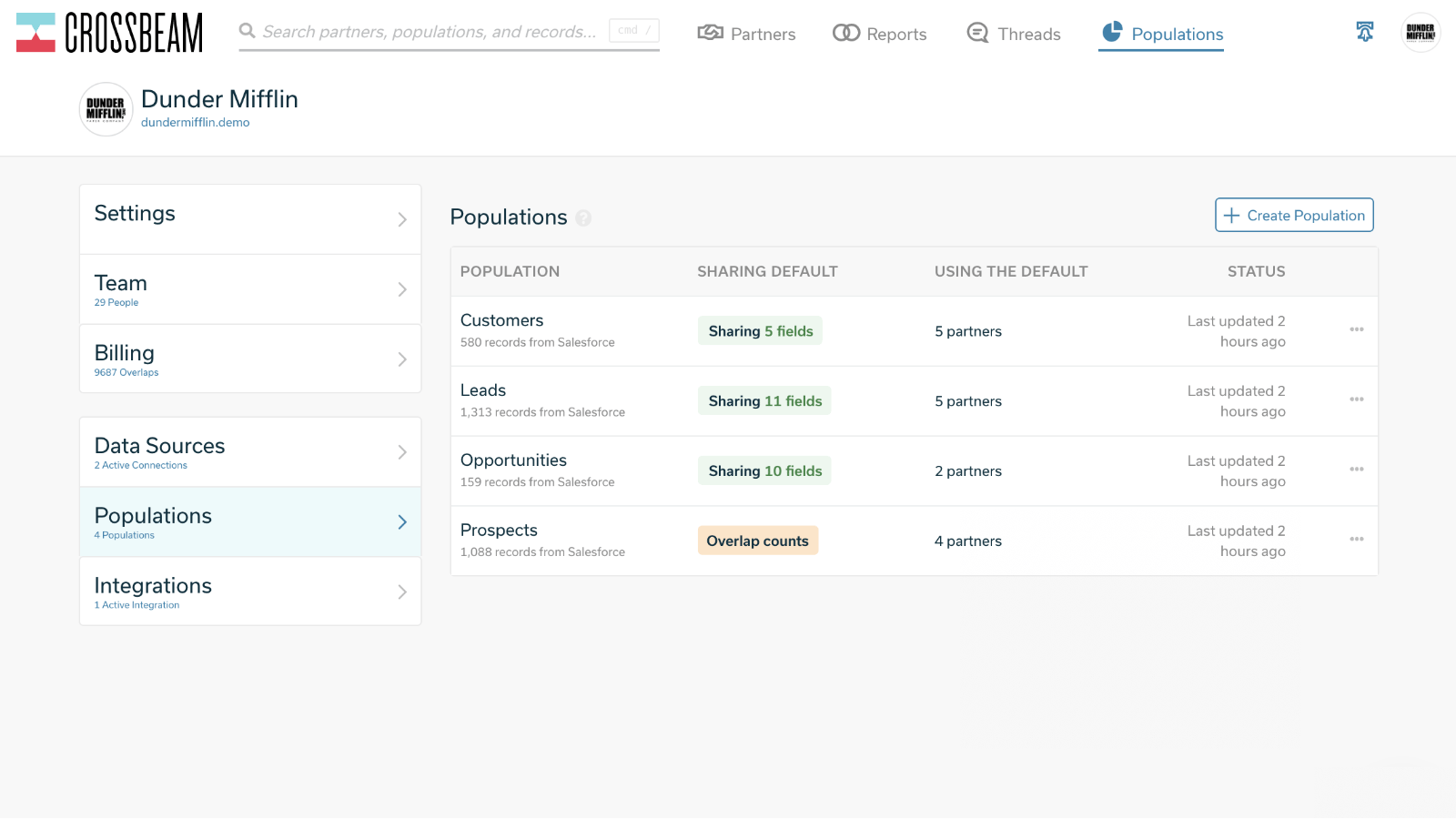Screen dimensions: 1456x819
Task: Click '580 records from Salesforce' text
Action: (x=537, y=343)
